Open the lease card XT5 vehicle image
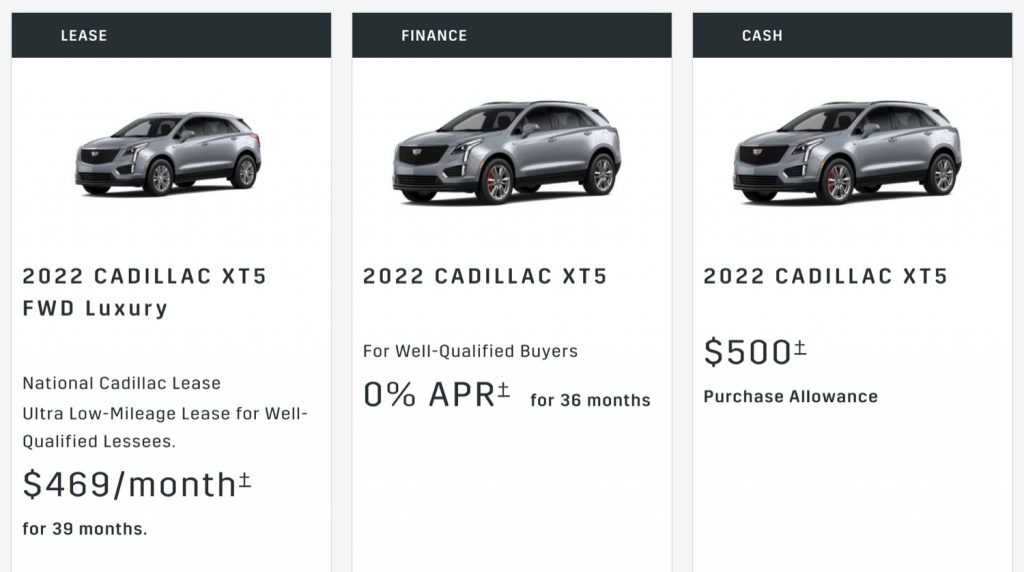Image resolution: width=1024 pixels, height=572 pixels. (168, 154)
